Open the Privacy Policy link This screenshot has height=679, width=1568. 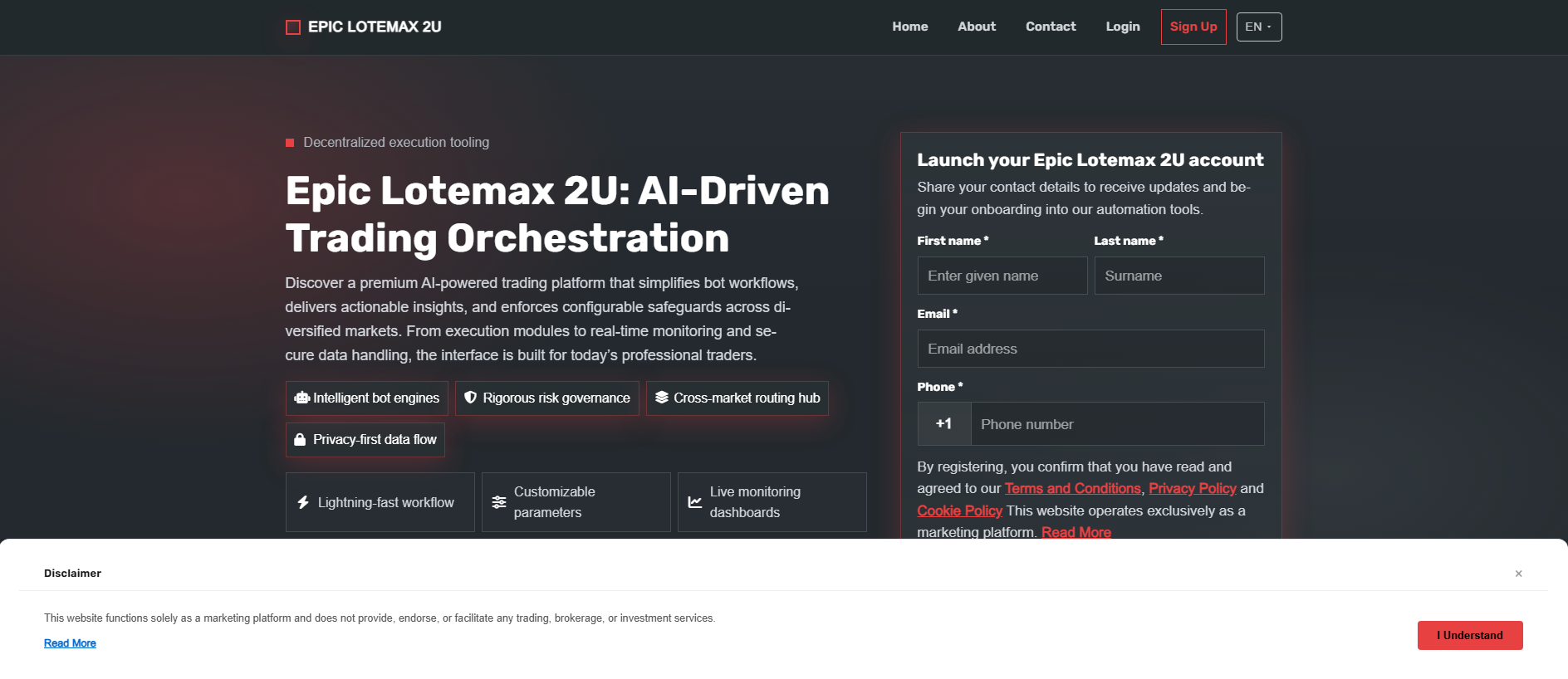pyautogui.click(x=1193, y=488)
